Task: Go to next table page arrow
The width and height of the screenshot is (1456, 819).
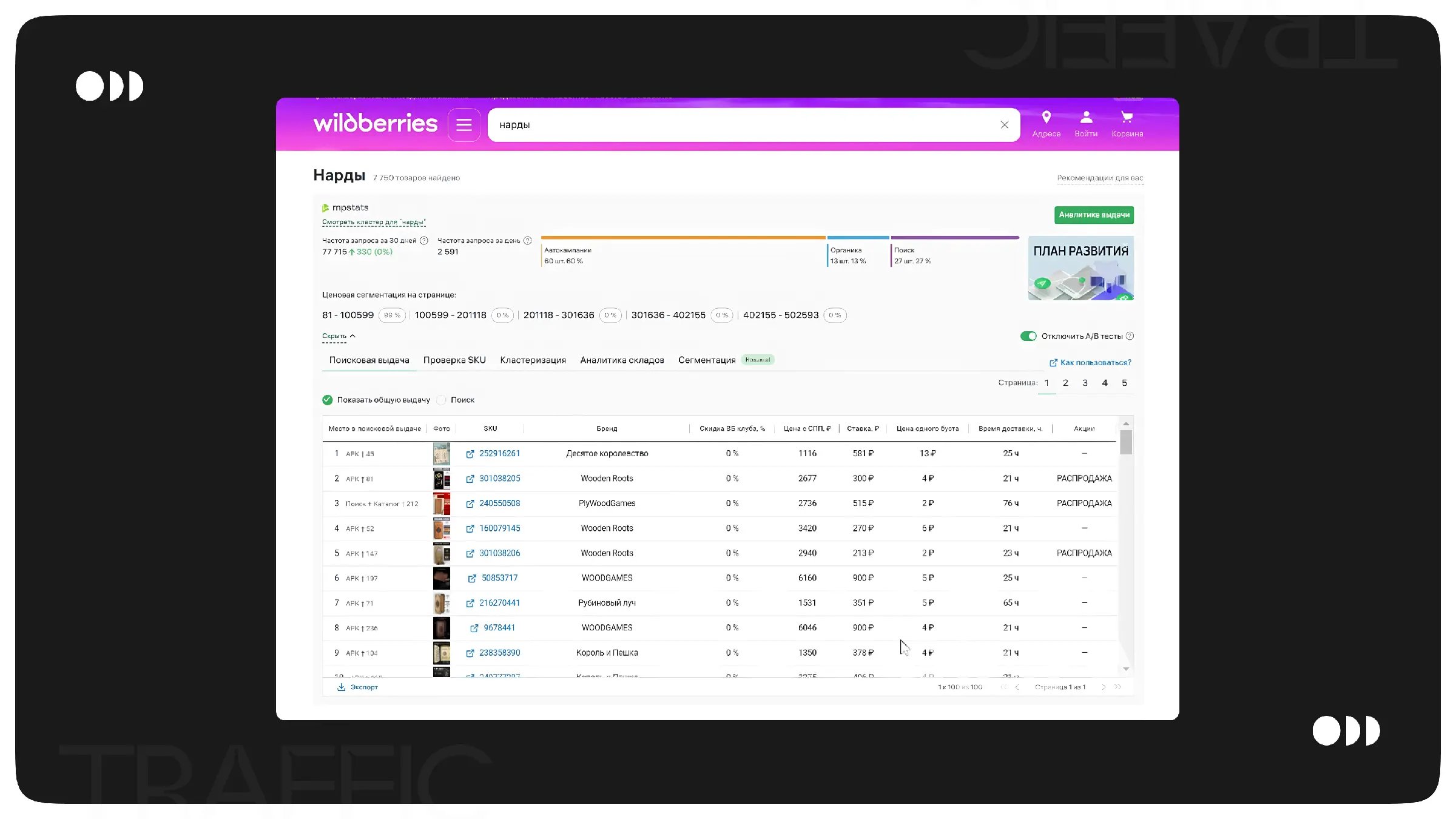Action: click(x=1104, y=687)
